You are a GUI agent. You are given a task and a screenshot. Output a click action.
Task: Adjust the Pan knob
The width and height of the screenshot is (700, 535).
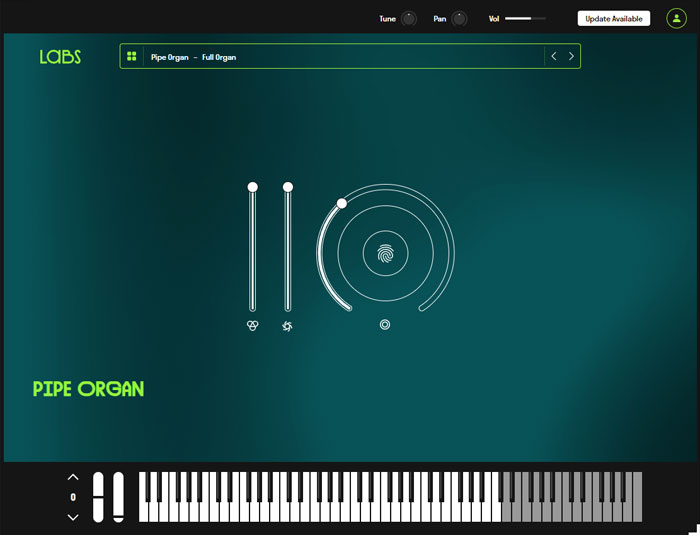459,19
